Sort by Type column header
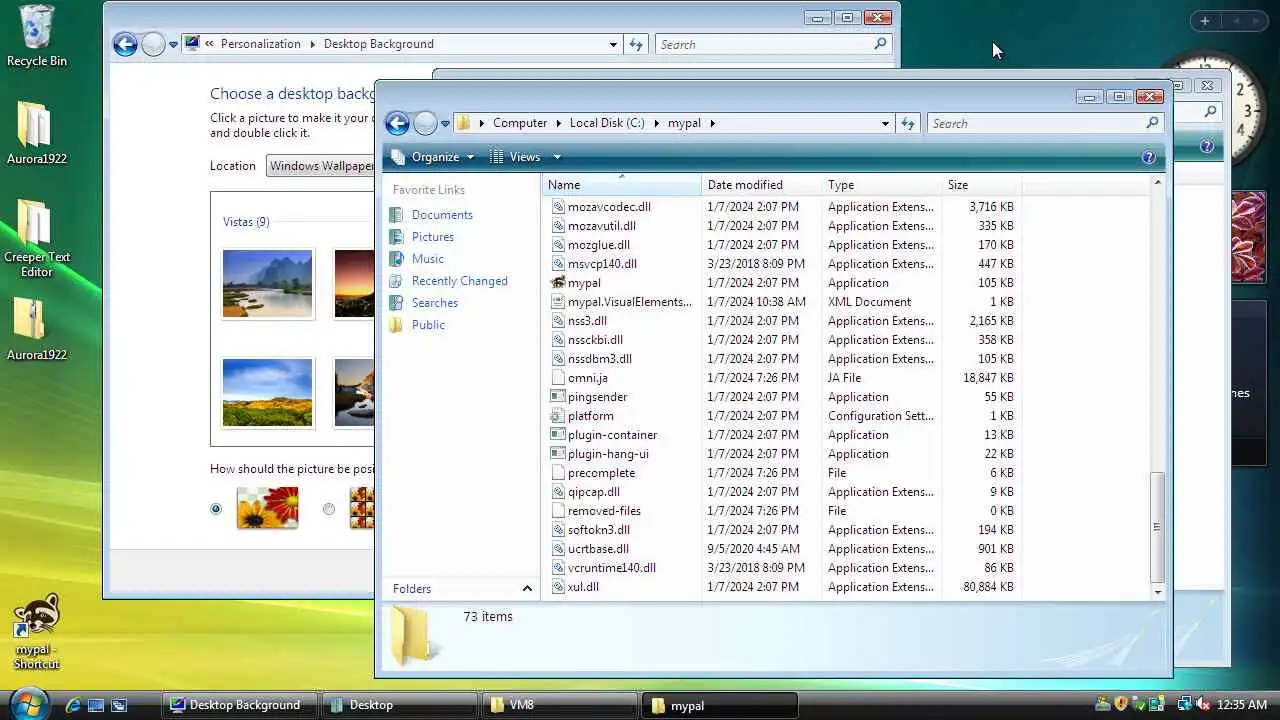This screenshot has width=1280, height=720. [x=882, y=185]
